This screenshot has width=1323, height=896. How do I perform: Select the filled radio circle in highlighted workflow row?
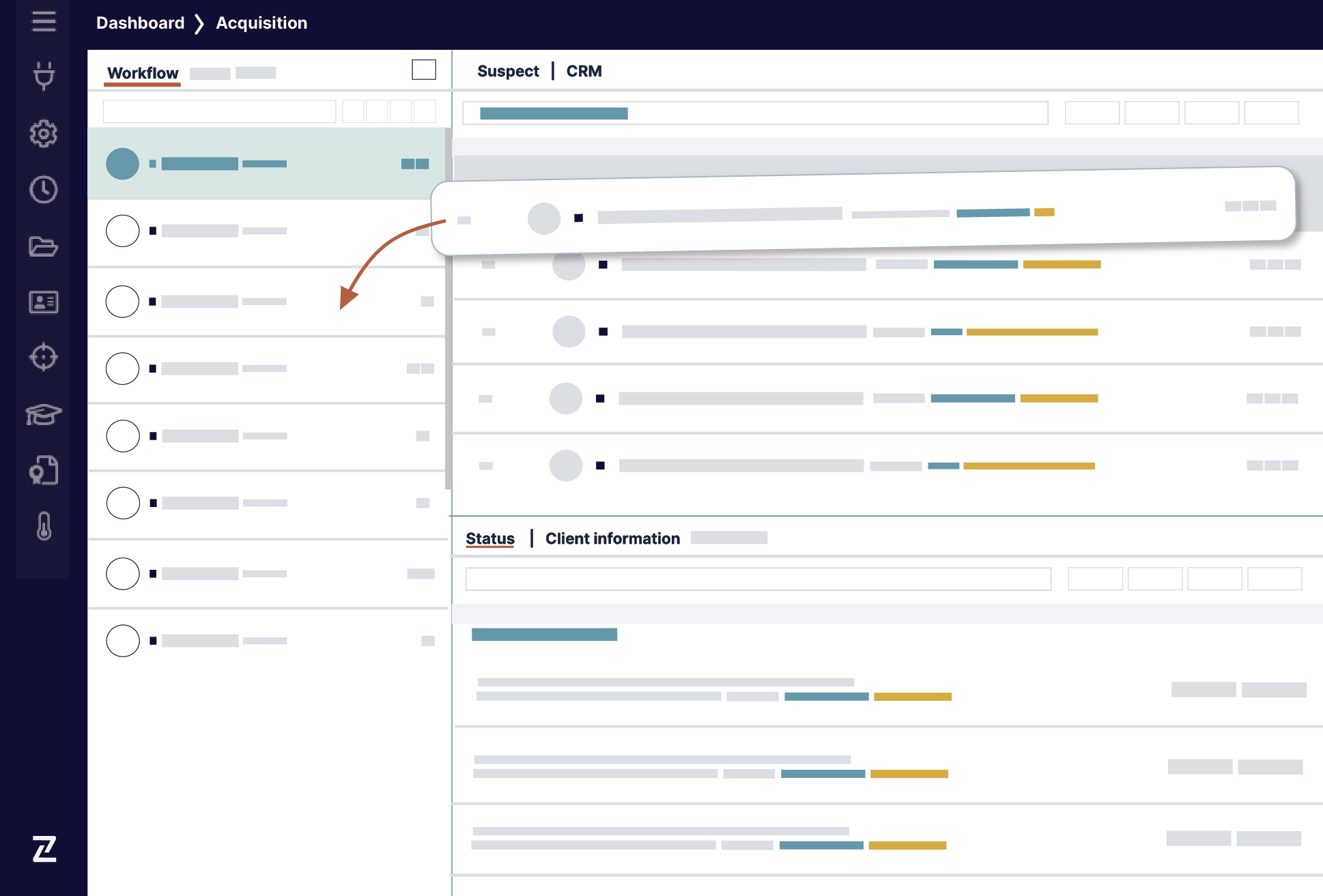pyautogui.click(x=123, y=164)
